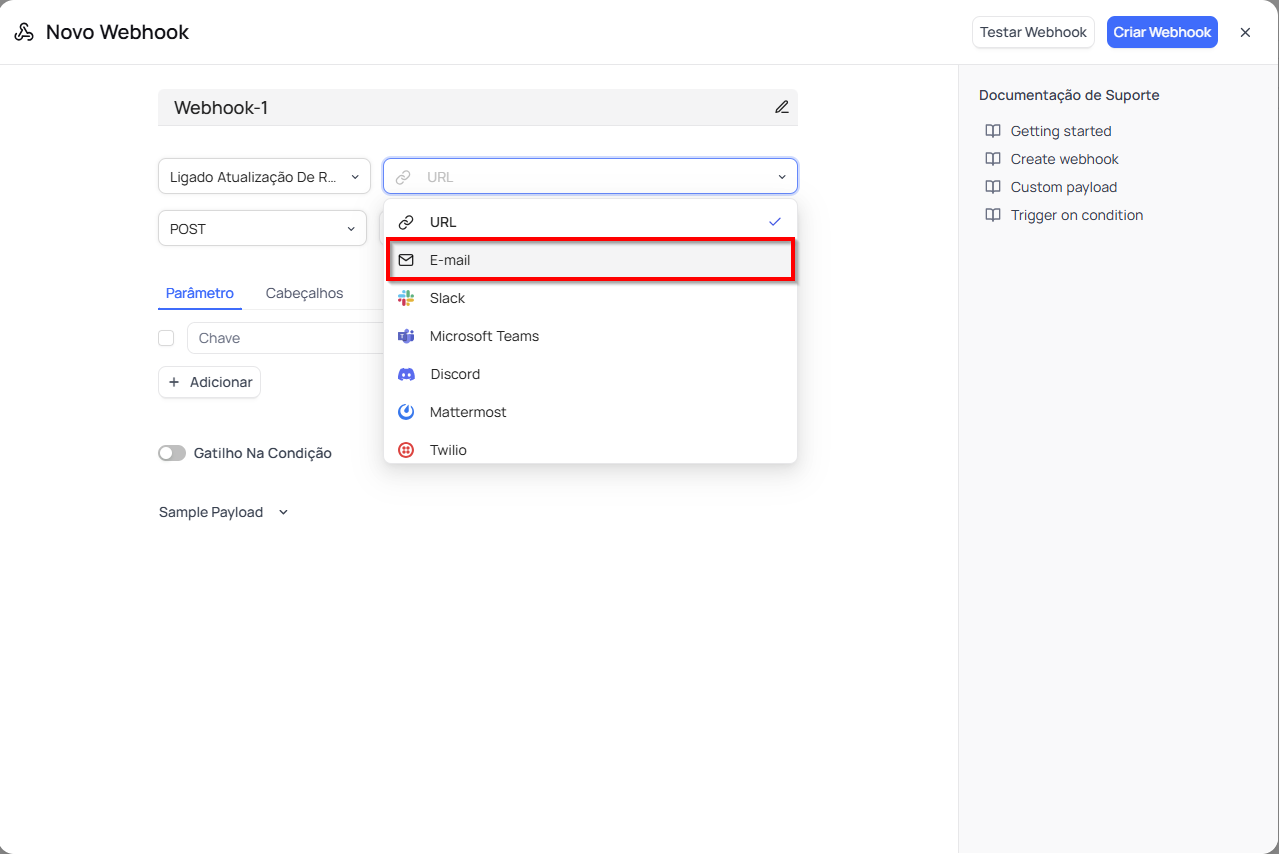Screen dimensions: 1279x854
Task: Click the Twilio logo icon
Action: [406, 450]
